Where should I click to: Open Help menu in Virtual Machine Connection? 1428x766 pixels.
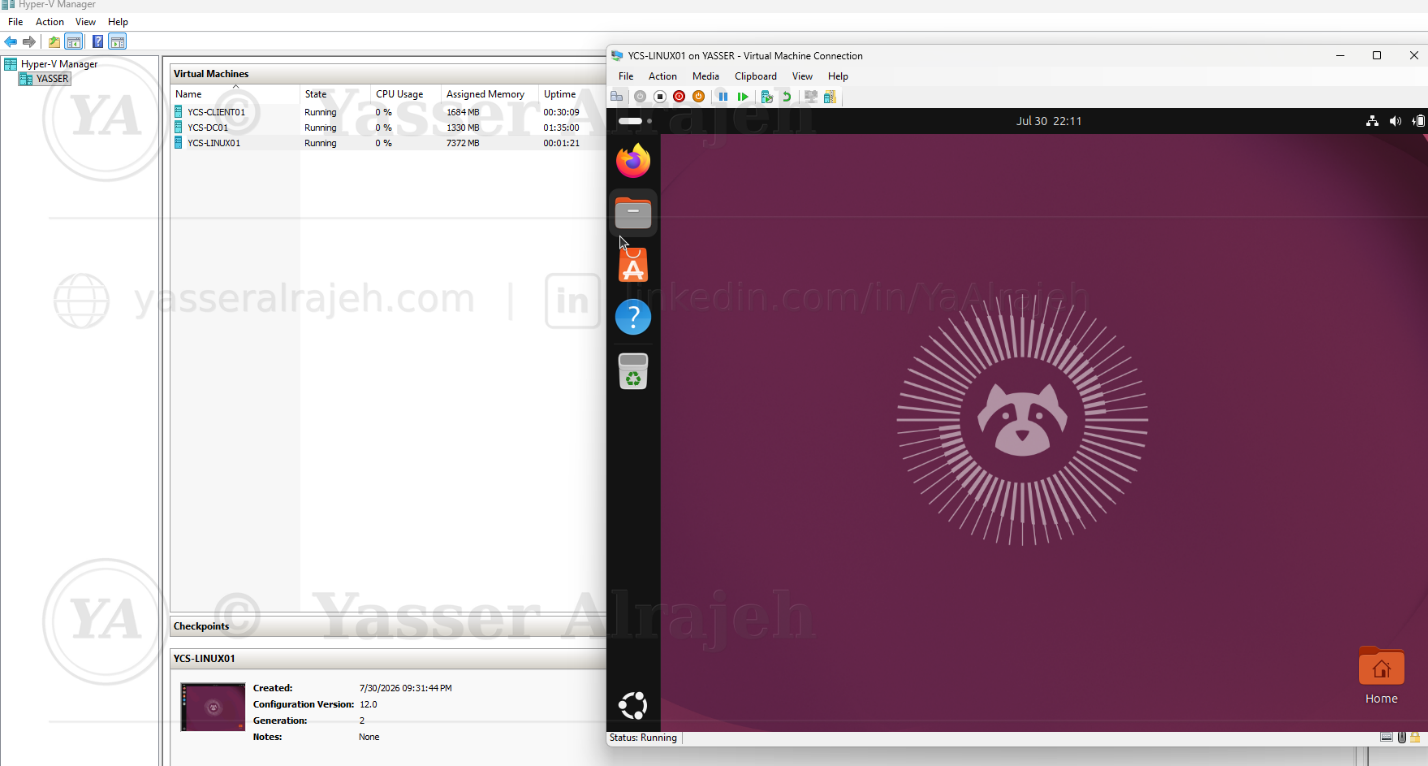click(x=838, y=76)
